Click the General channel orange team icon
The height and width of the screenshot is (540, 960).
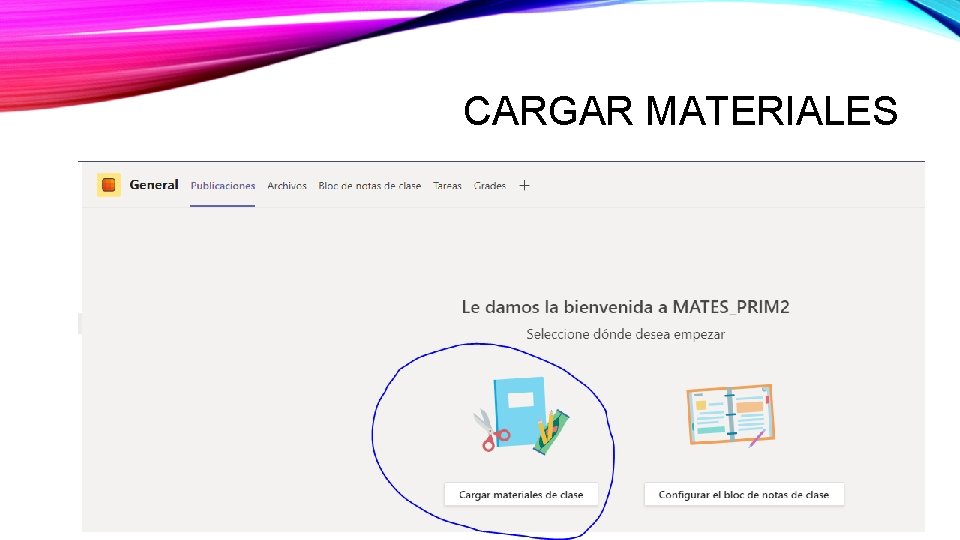[x=109, y=185]
